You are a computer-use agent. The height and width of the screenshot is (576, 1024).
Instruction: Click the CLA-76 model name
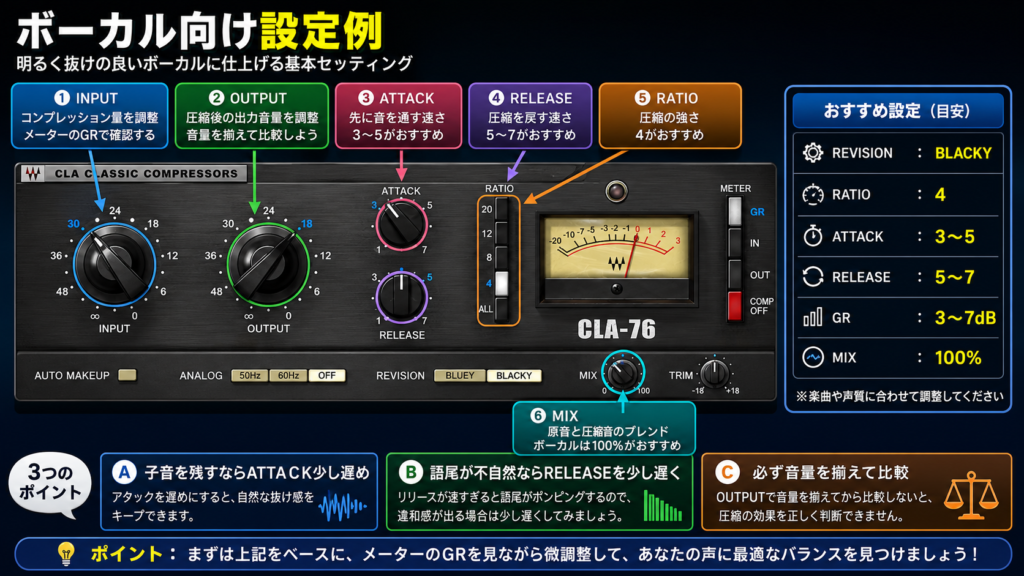tap(616, 329)
